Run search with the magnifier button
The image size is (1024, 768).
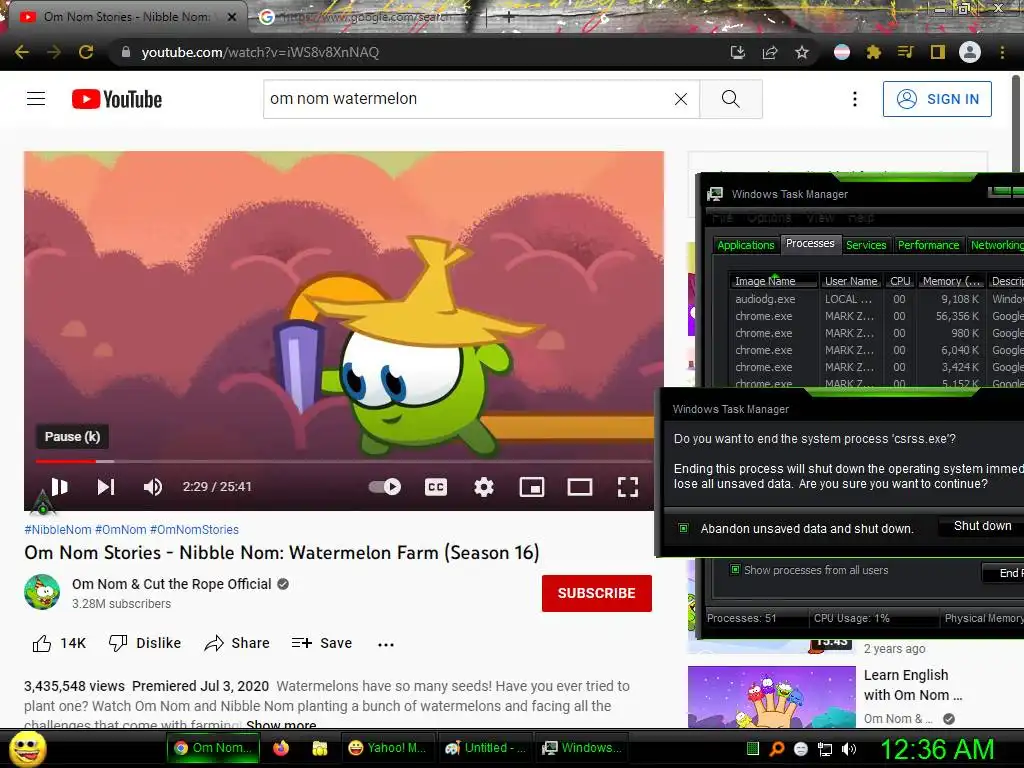tap(731, 99)
